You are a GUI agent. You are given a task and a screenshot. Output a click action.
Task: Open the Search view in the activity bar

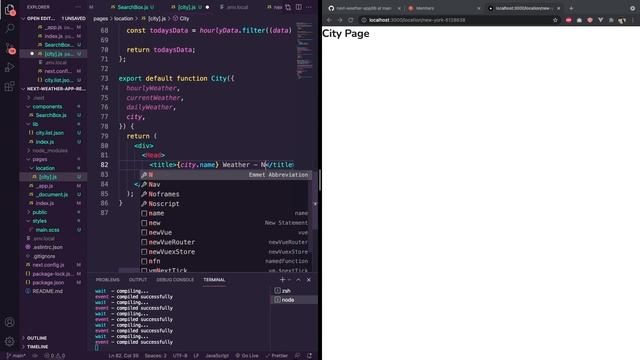click(x=9, y=28)
